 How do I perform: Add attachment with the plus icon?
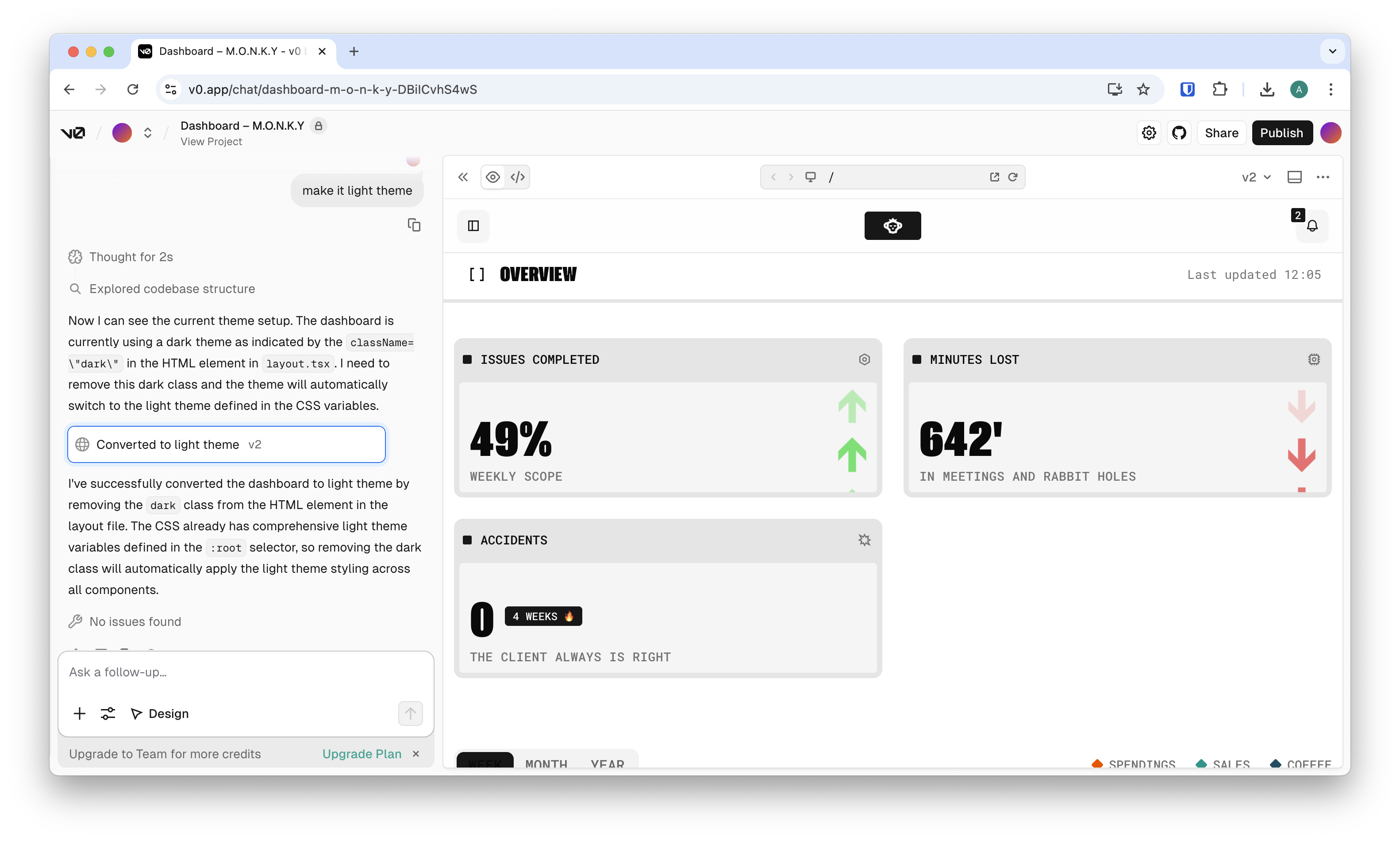point(80,714)
